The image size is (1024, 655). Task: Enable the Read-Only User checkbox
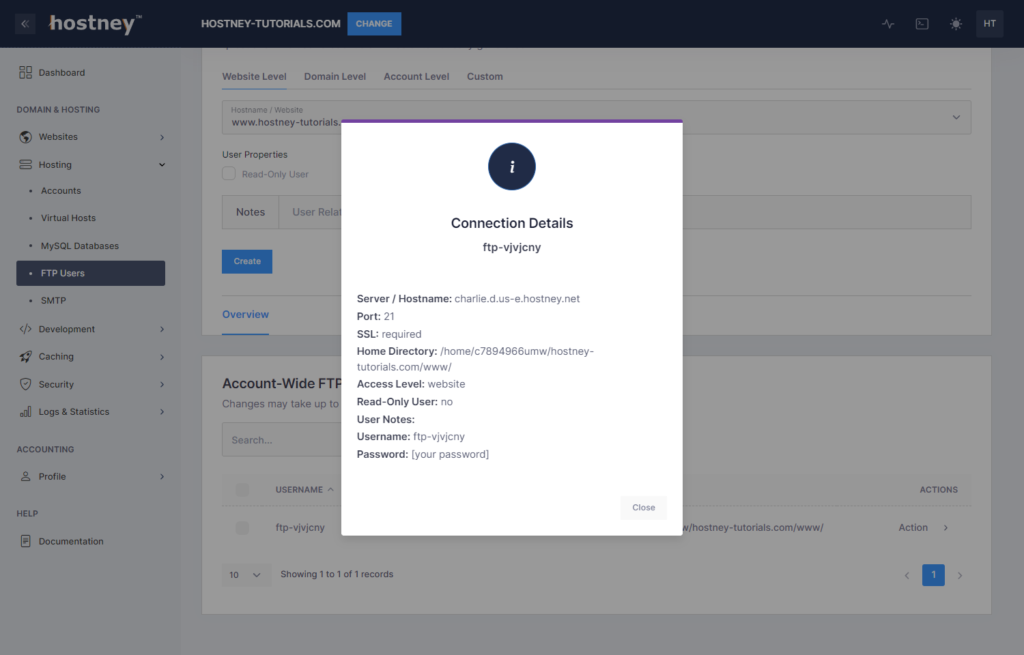(228, 173)
